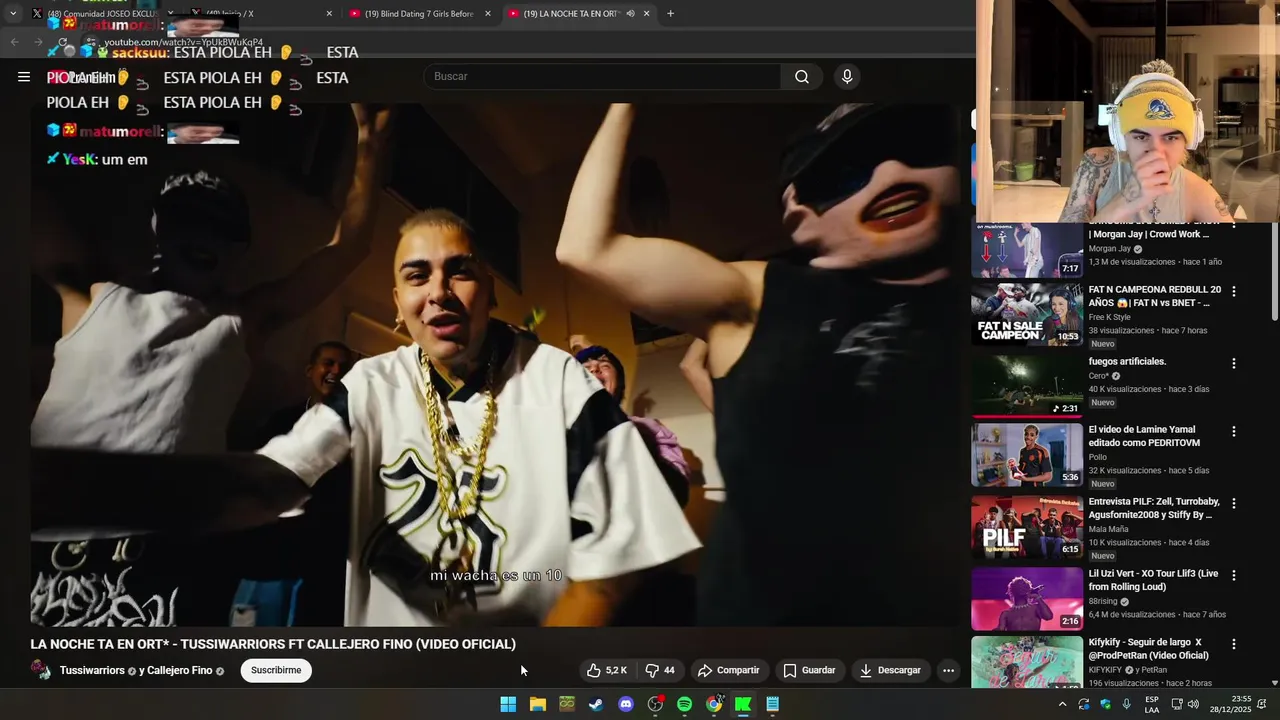The height and width of the screenshot is (720, 1280).
Task: Open Lil Uzi Vert XO Tour Llif3 title
Action: [x=1153, y=580]
